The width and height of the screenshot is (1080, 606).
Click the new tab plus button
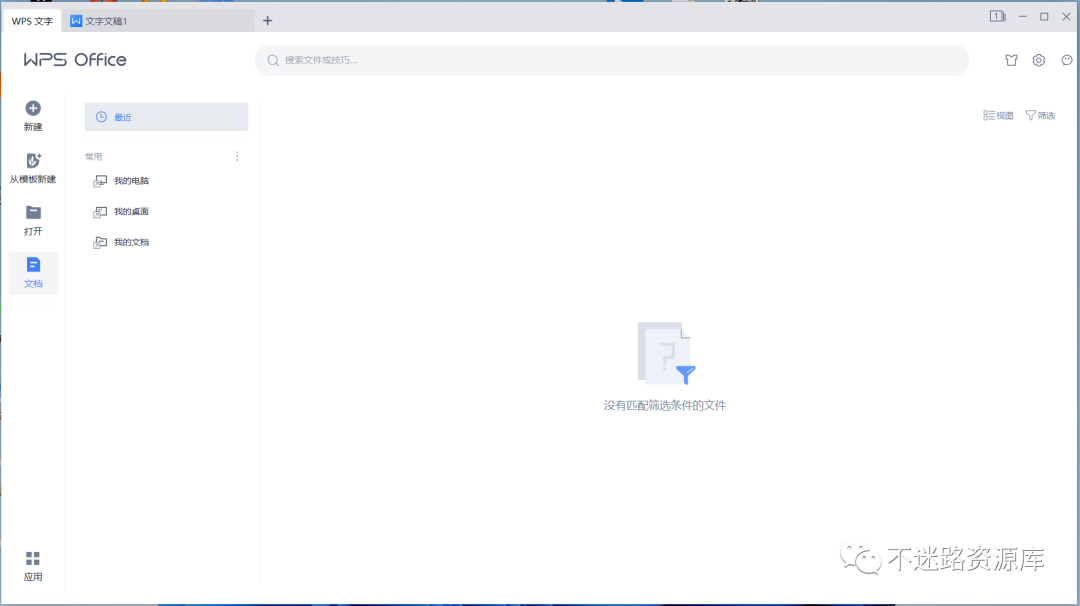pyautogui.click(x=267, y=20)
